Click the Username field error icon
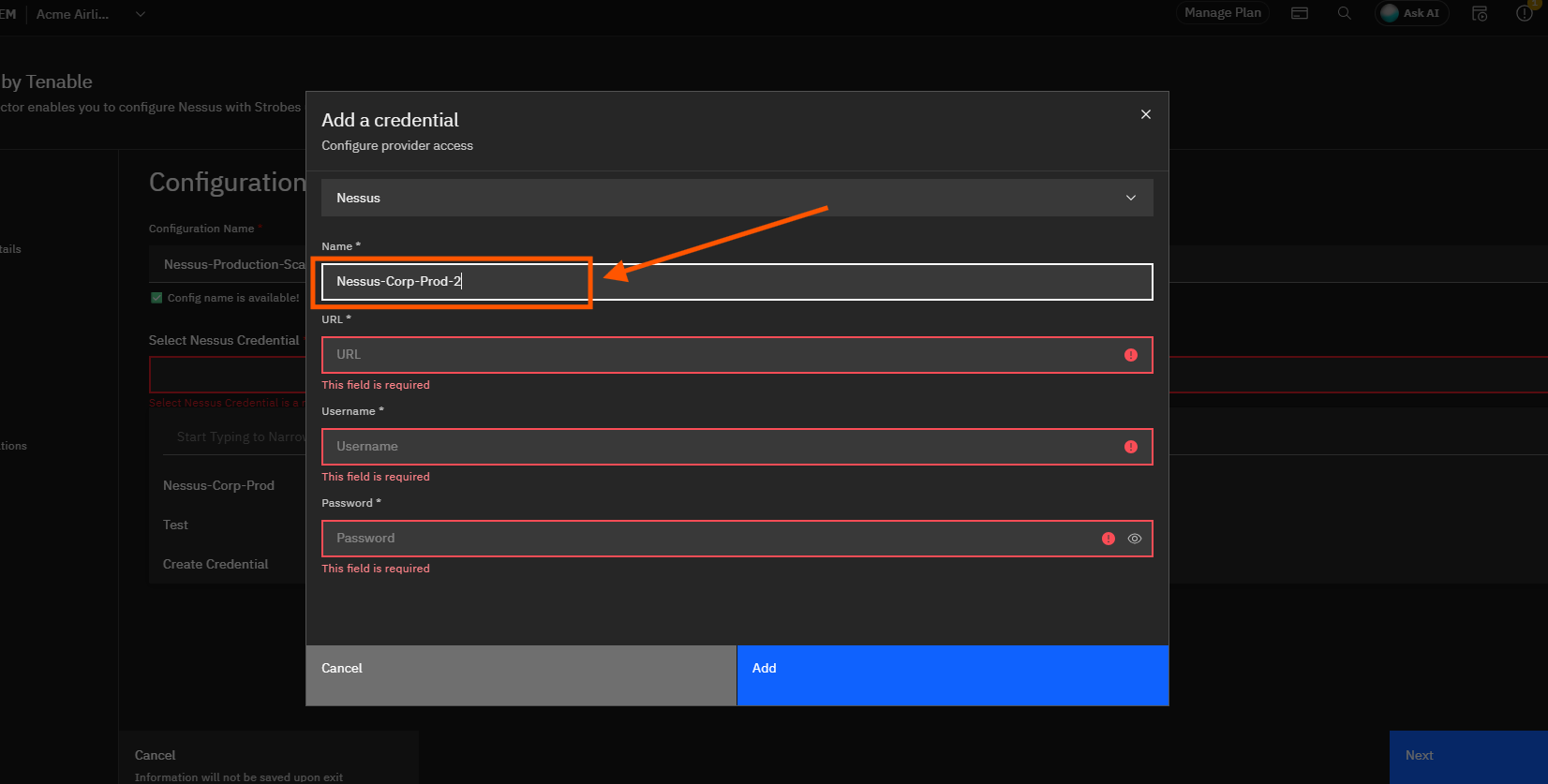 click(x=1131, y=447)
